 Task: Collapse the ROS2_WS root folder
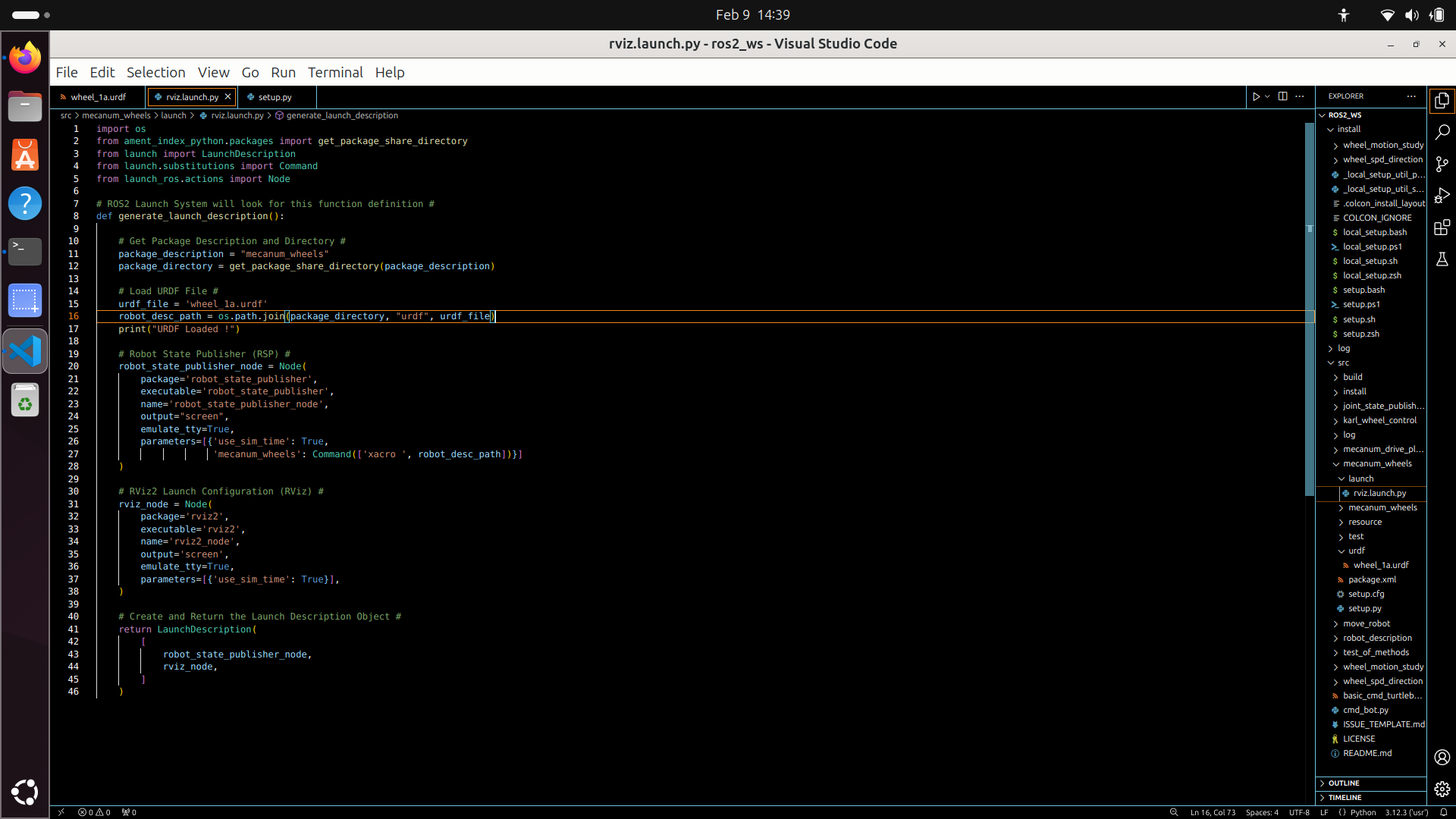tap(1371, 115)
